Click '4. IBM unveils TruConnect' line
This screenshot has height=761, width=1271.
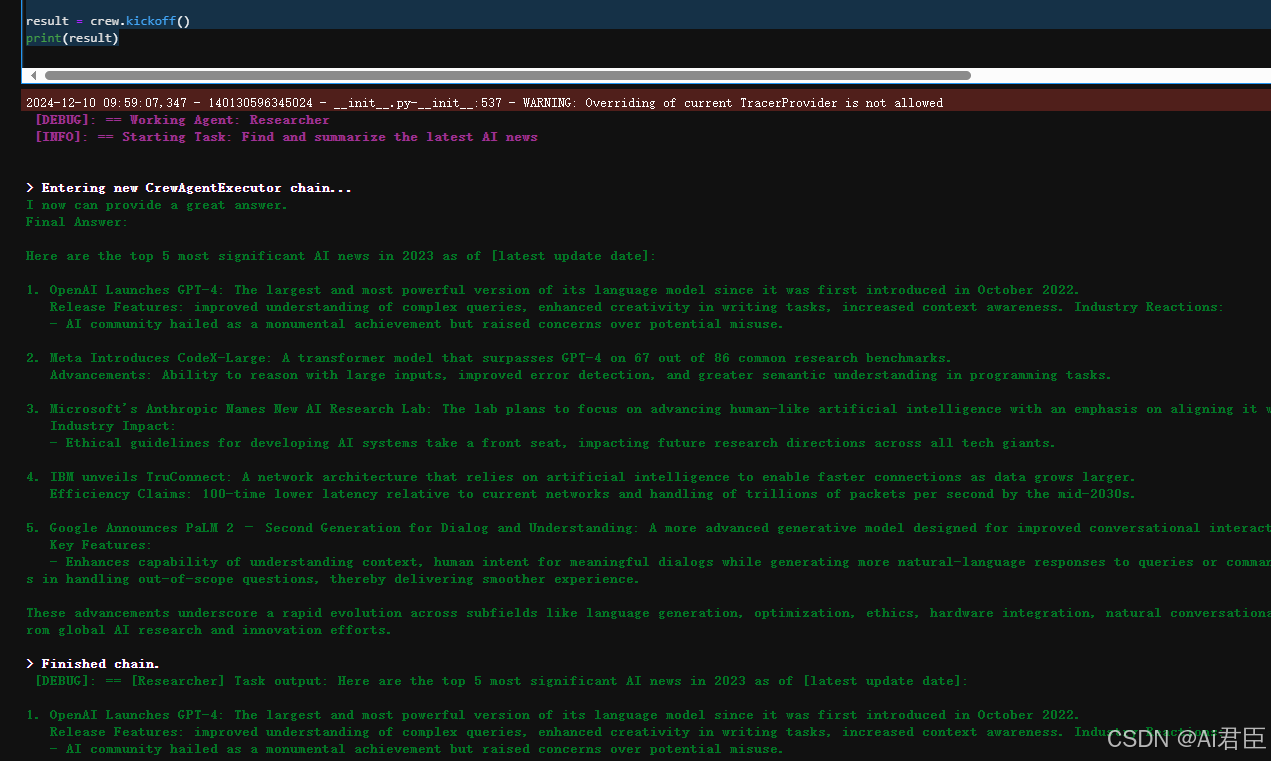[581, 477]
